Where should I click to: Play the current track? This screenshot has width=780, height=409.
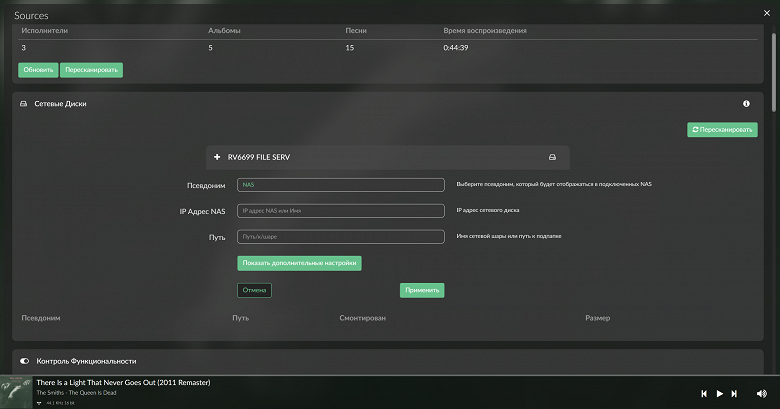point(719,394)
